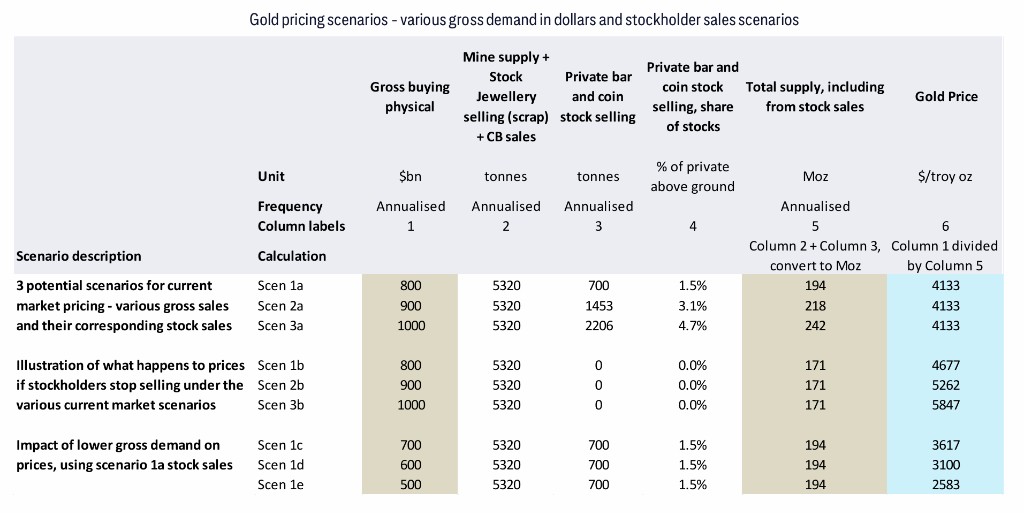Click the "% of private above ground" unit

692,176
